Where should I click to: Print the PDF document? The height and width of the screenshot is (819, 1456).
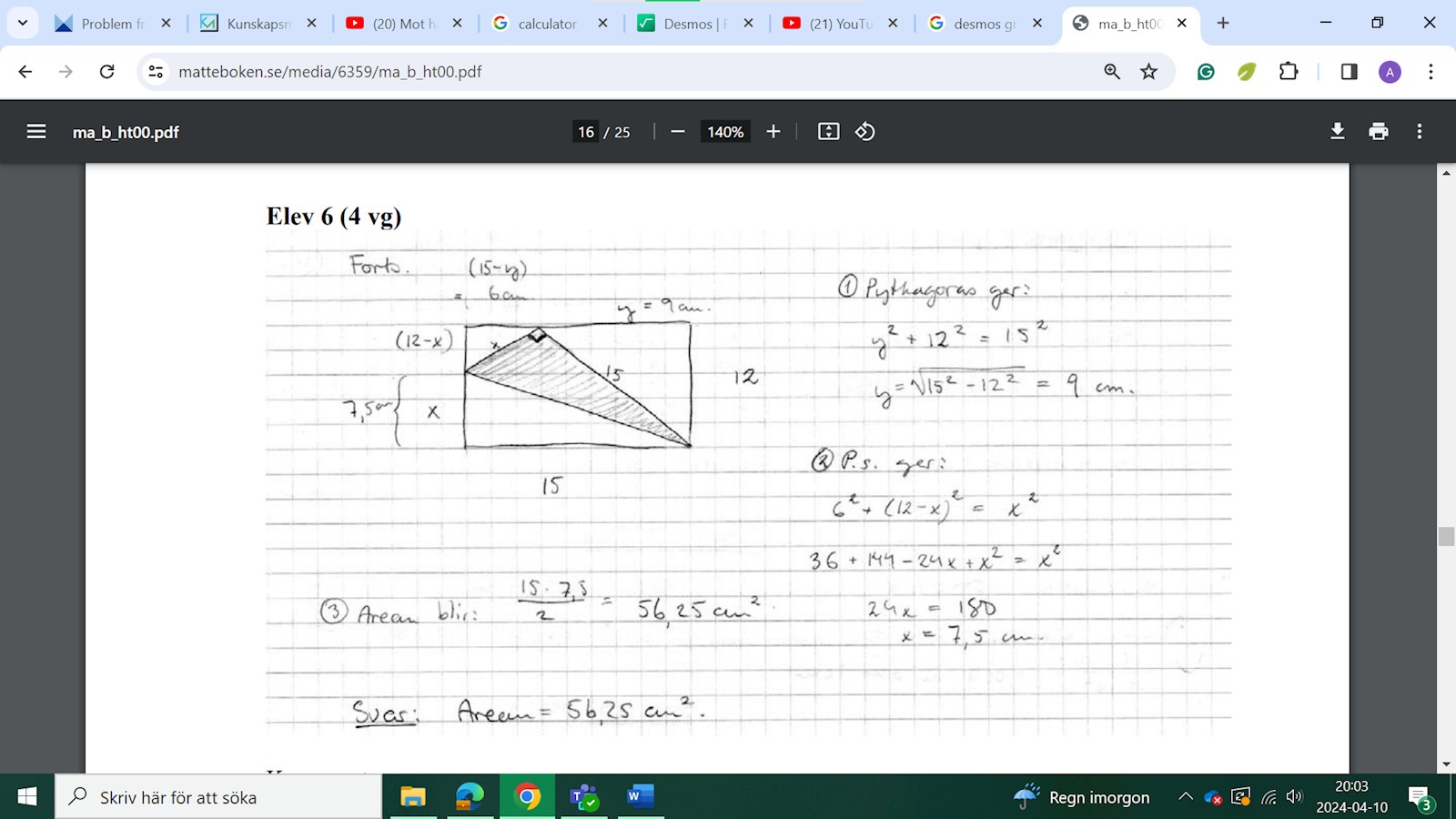tap(1379, 132)
